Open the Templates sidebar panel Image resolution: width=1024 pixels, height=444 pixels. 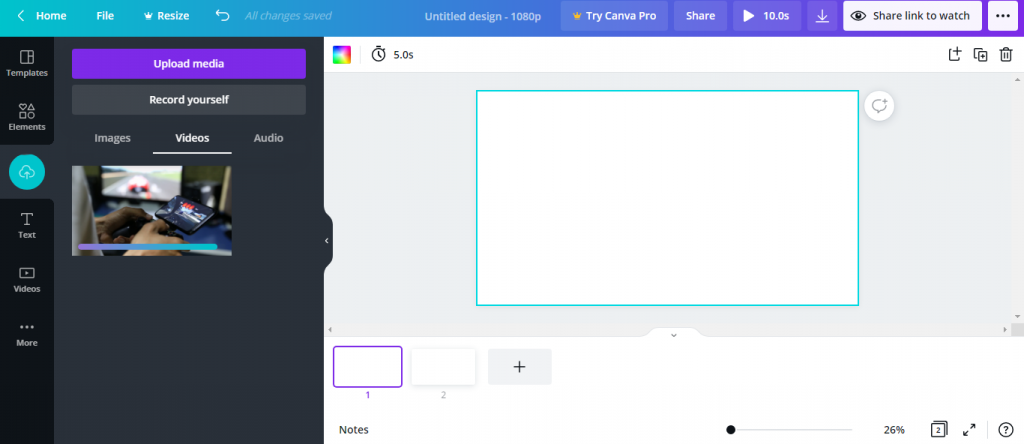click(x=27, y=63)
